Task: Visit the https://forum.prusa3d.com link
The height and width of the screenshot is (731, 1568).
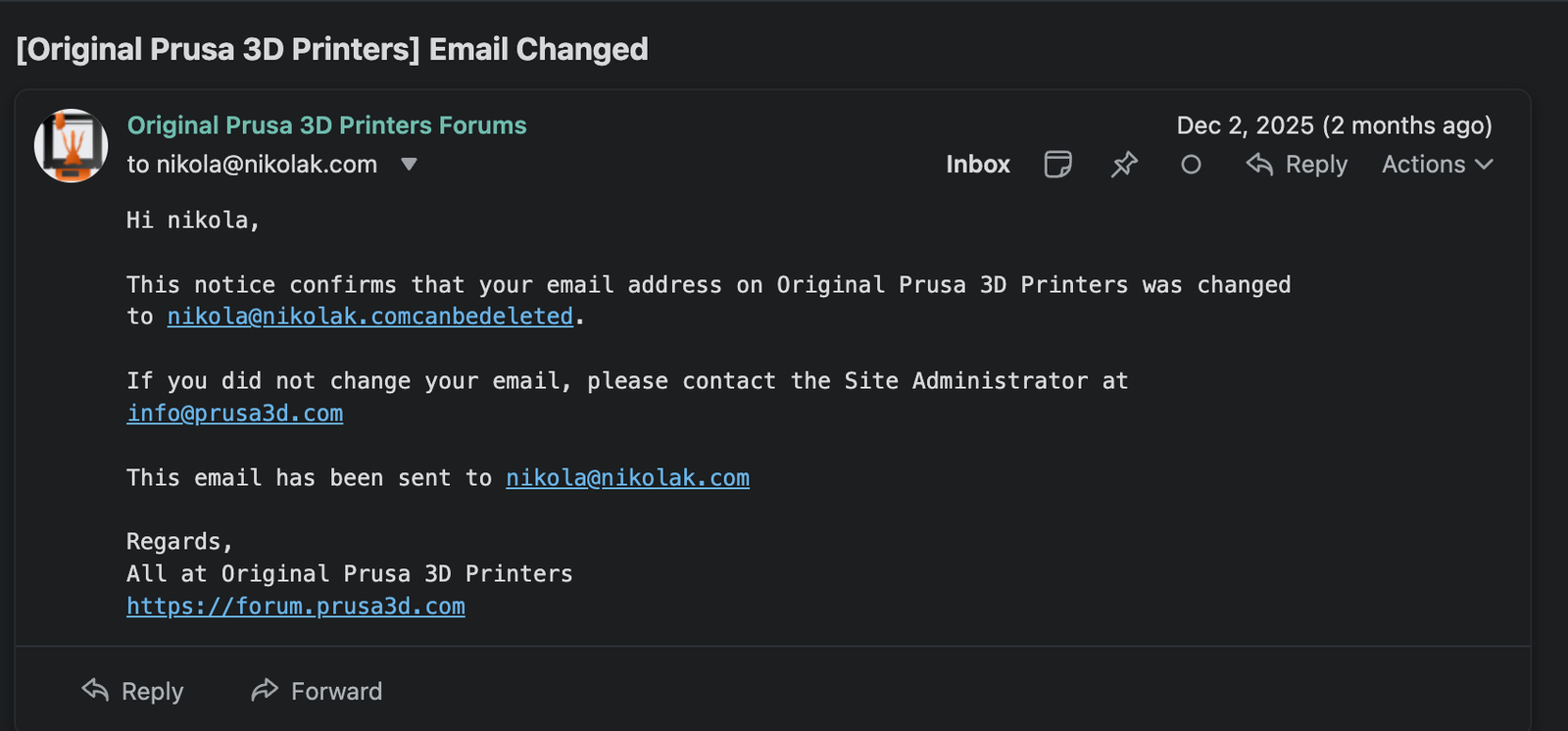Action: pos(296,607)
